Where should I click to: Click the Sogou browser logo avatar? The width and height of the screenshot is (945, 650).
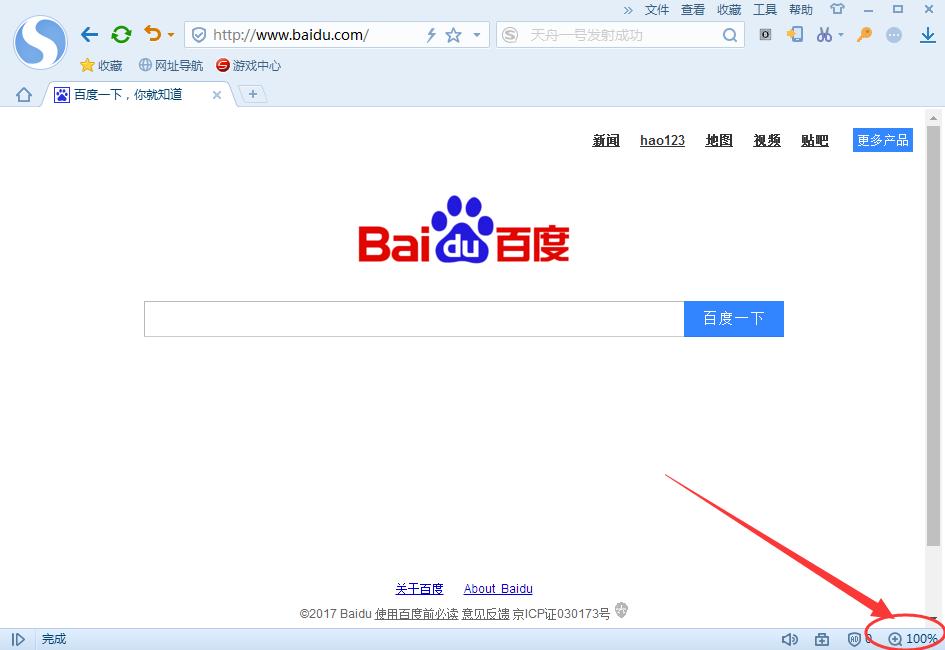40,42
